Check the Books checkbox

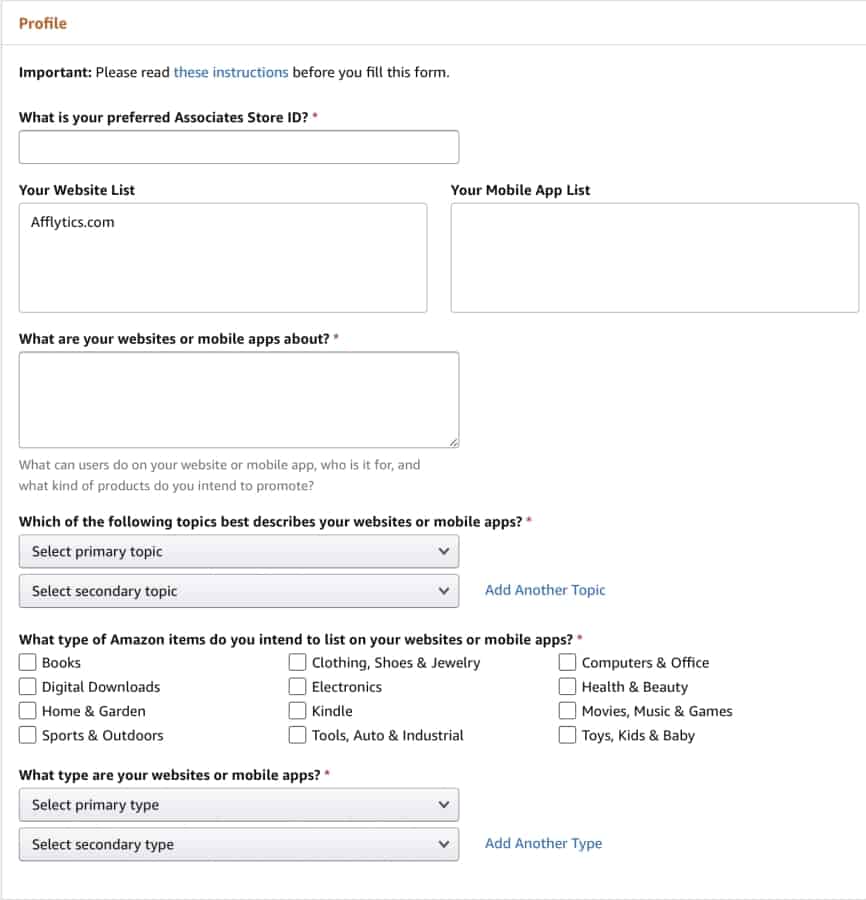click(x=28, y=662)
